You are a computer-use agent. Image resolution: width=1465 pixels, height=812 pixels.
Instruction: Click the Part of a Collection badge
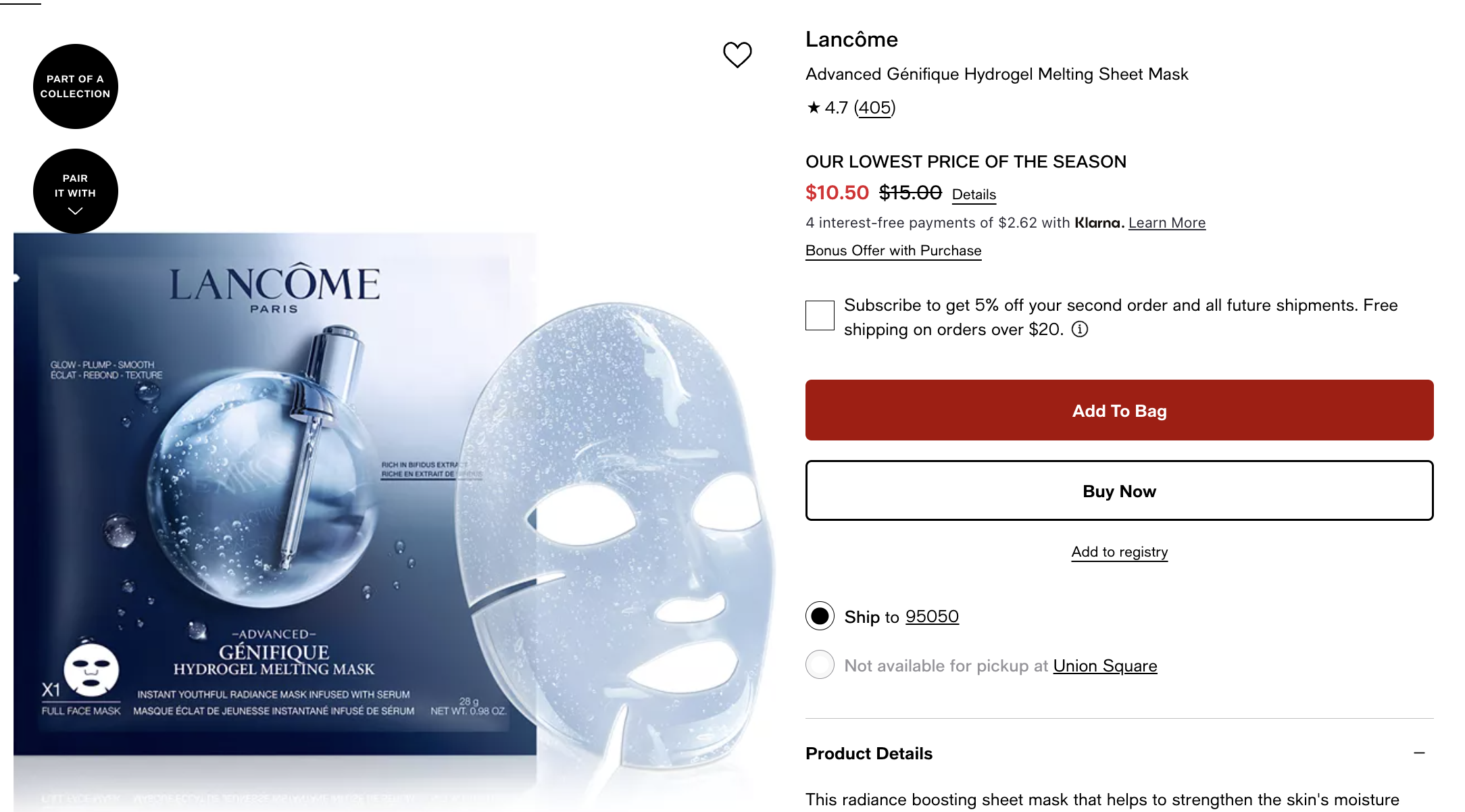[x=76, y=86]
